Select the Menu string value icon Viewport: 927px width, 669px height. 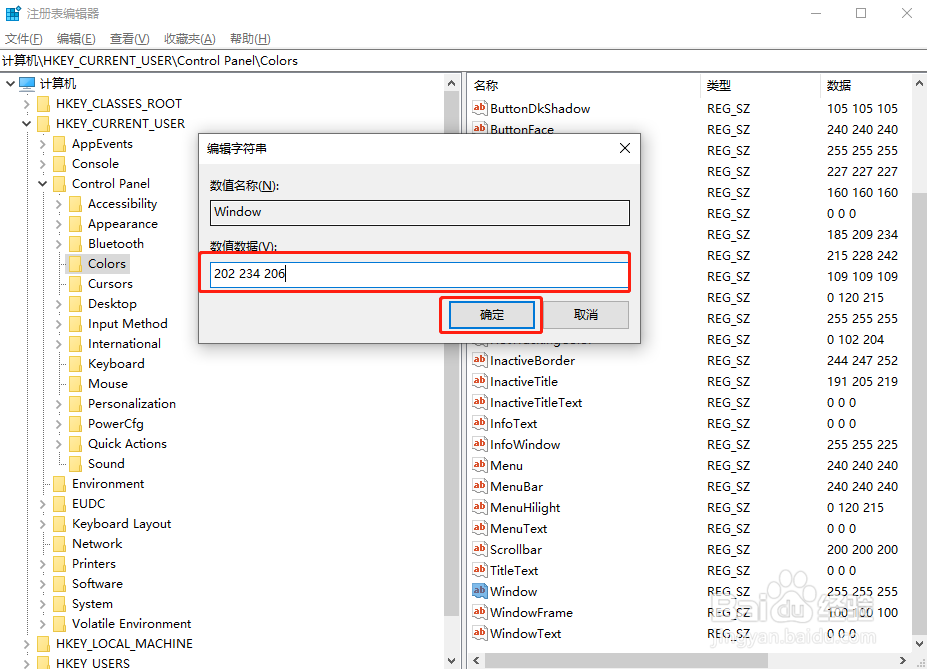(479, 465)
